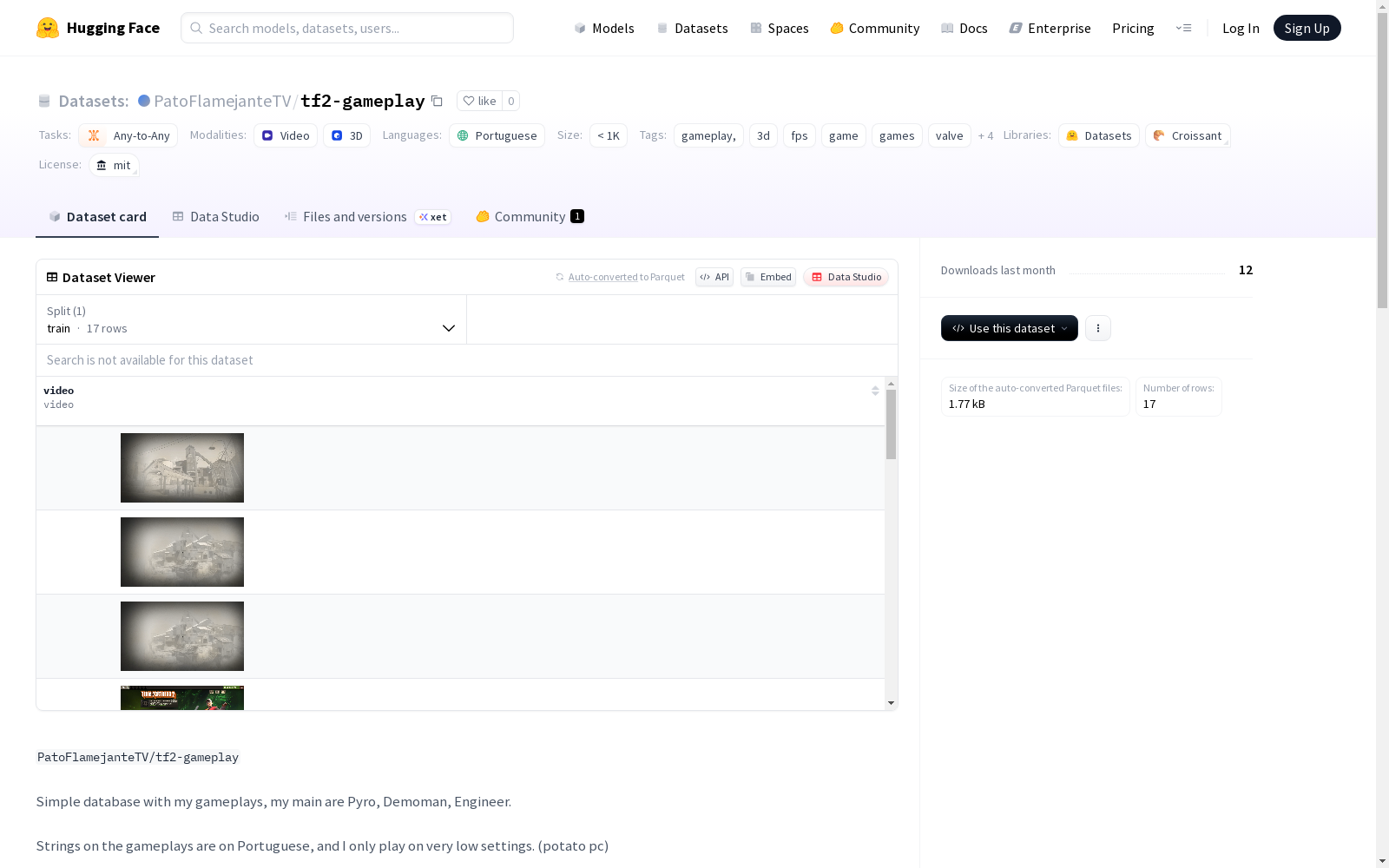Expand the +4 more tags
This screenshot has height=868, width=1389.
(985, 135)
